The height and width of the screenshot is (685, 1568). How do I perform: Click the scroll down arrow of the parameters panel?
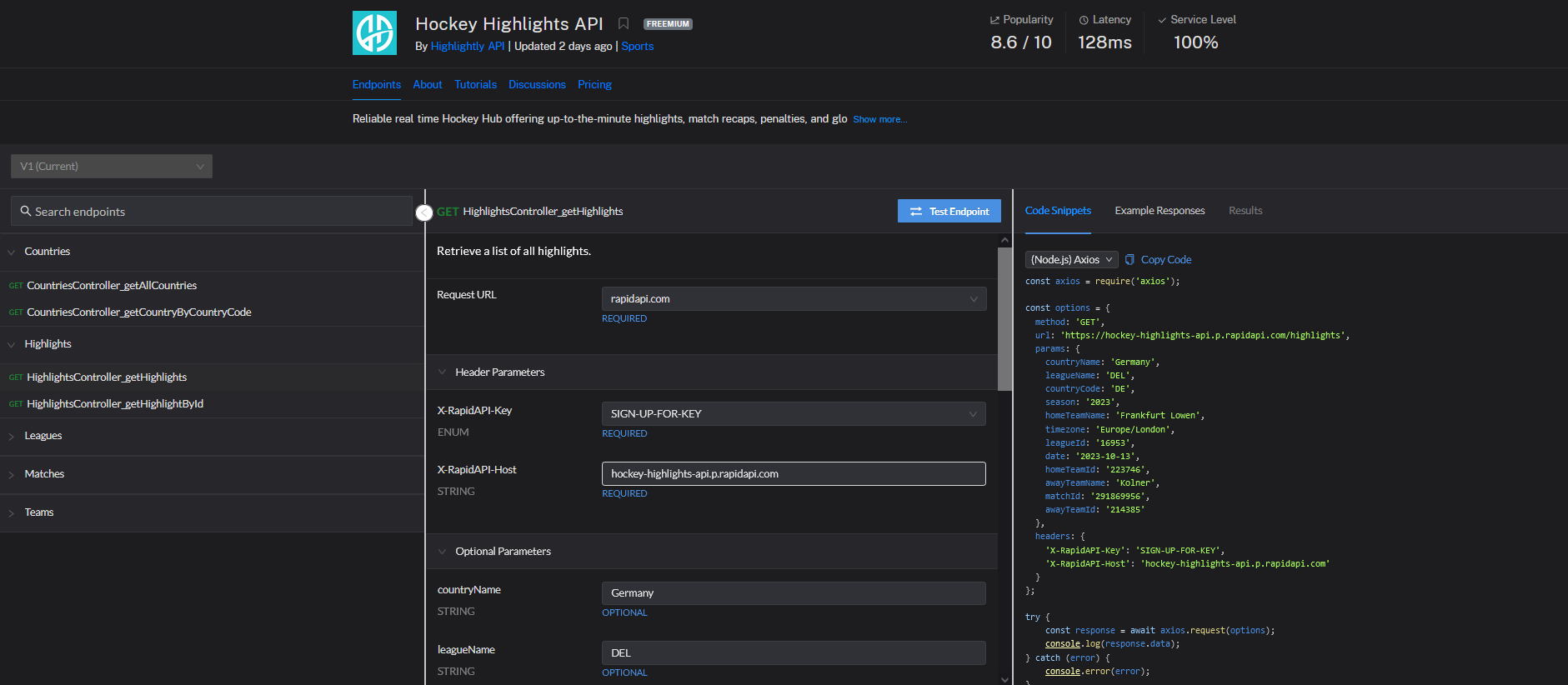1004,679
